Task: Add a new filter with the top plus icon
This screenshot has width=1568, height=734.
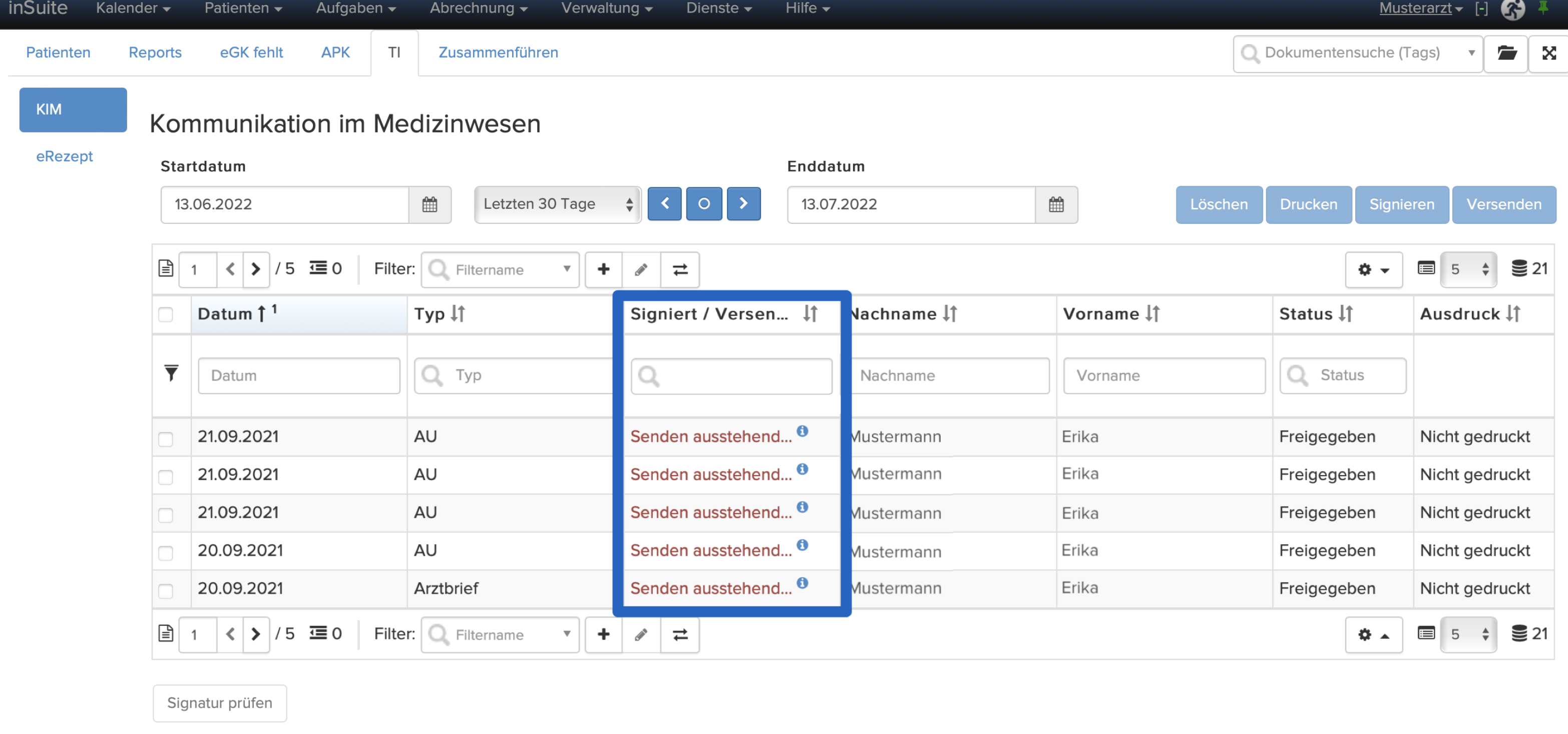Action: tap(603, 269)
